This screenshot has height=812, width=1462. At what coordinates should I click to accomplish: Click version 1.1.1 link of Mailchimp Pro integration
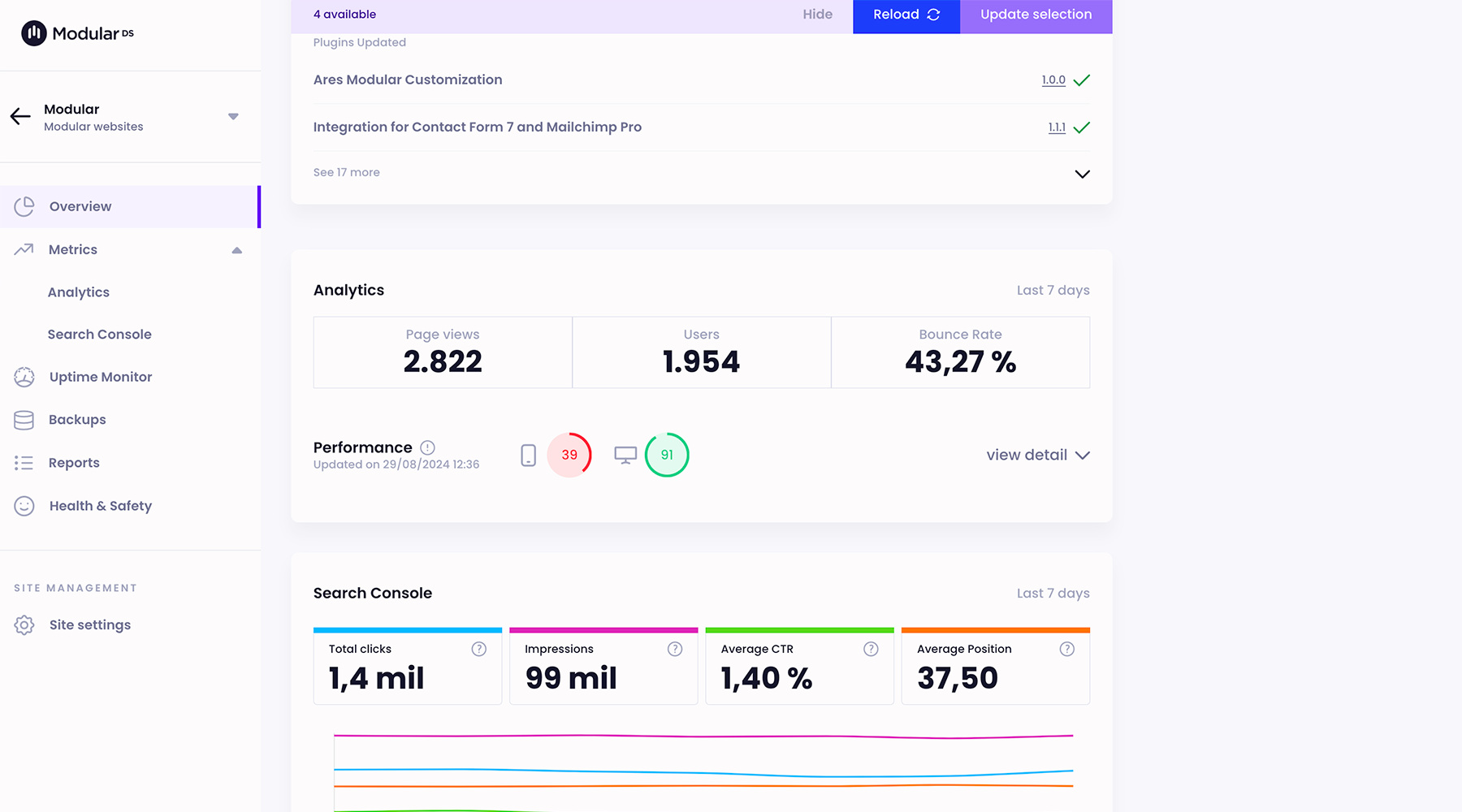[x=1057, y=127]
